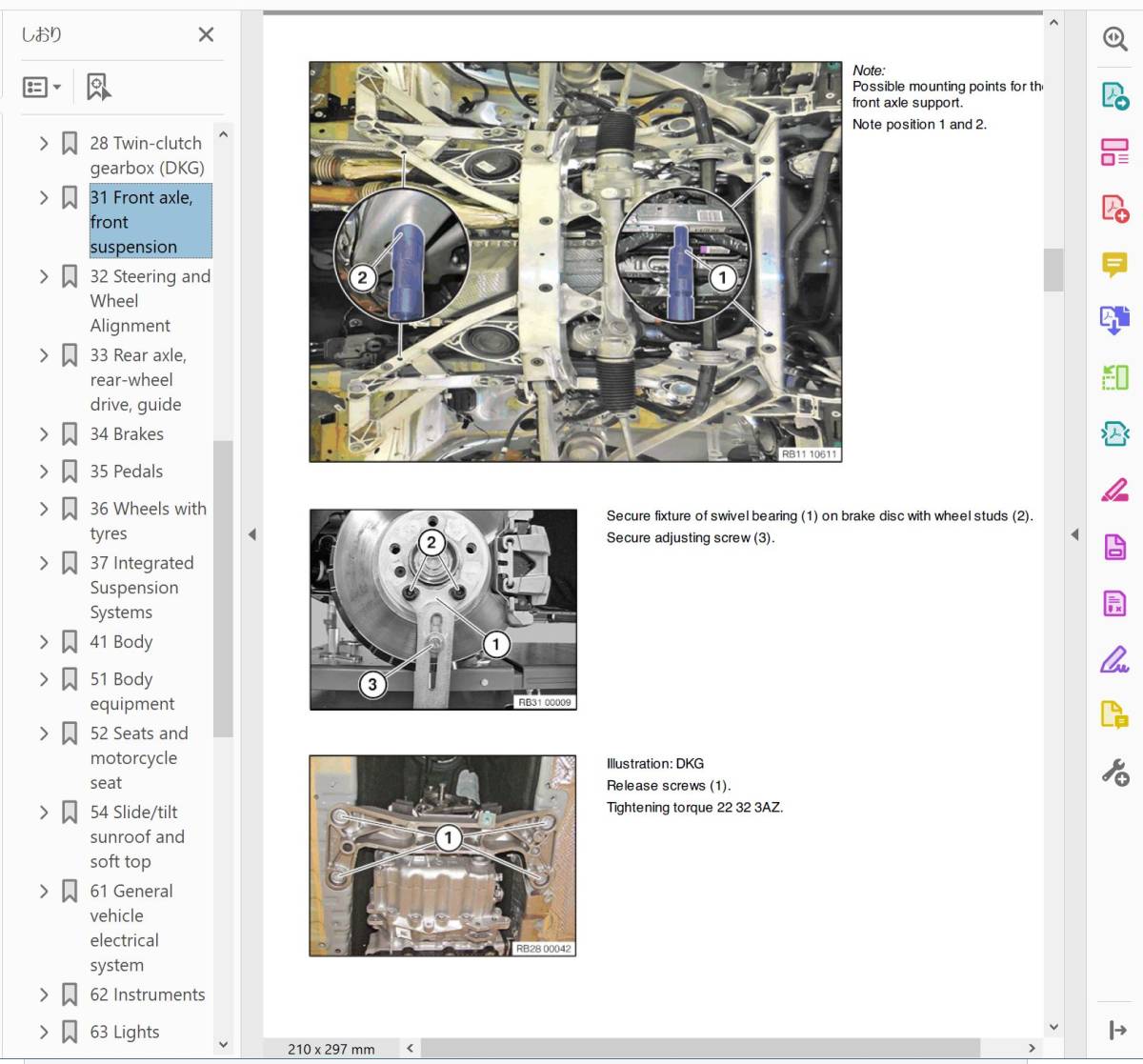Screen dimensions: 1143x1064
Task: Open the bookmark options dropdown menu
Action: click(x=42, y=88)
